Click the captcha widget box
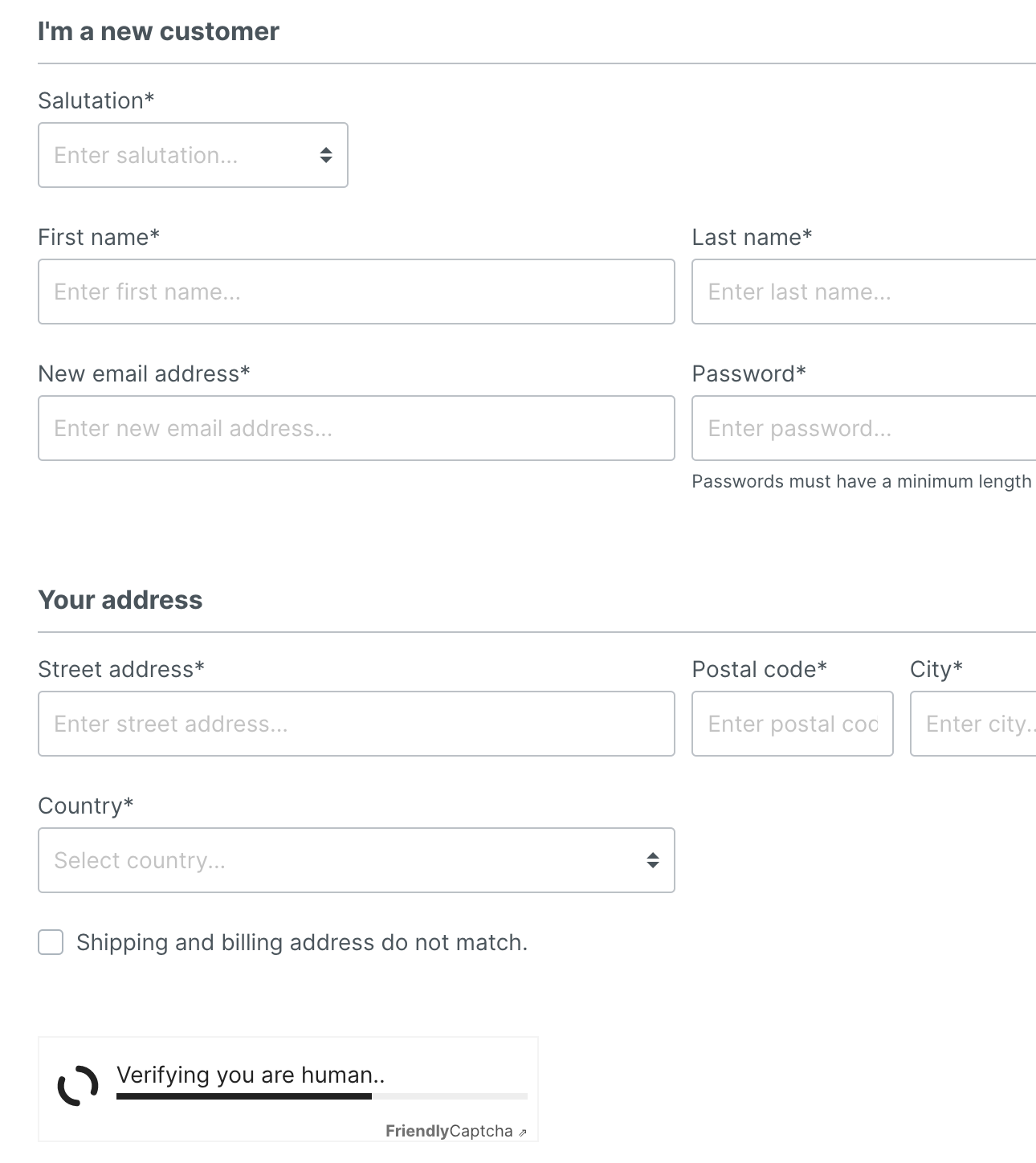 [288, 1088]
